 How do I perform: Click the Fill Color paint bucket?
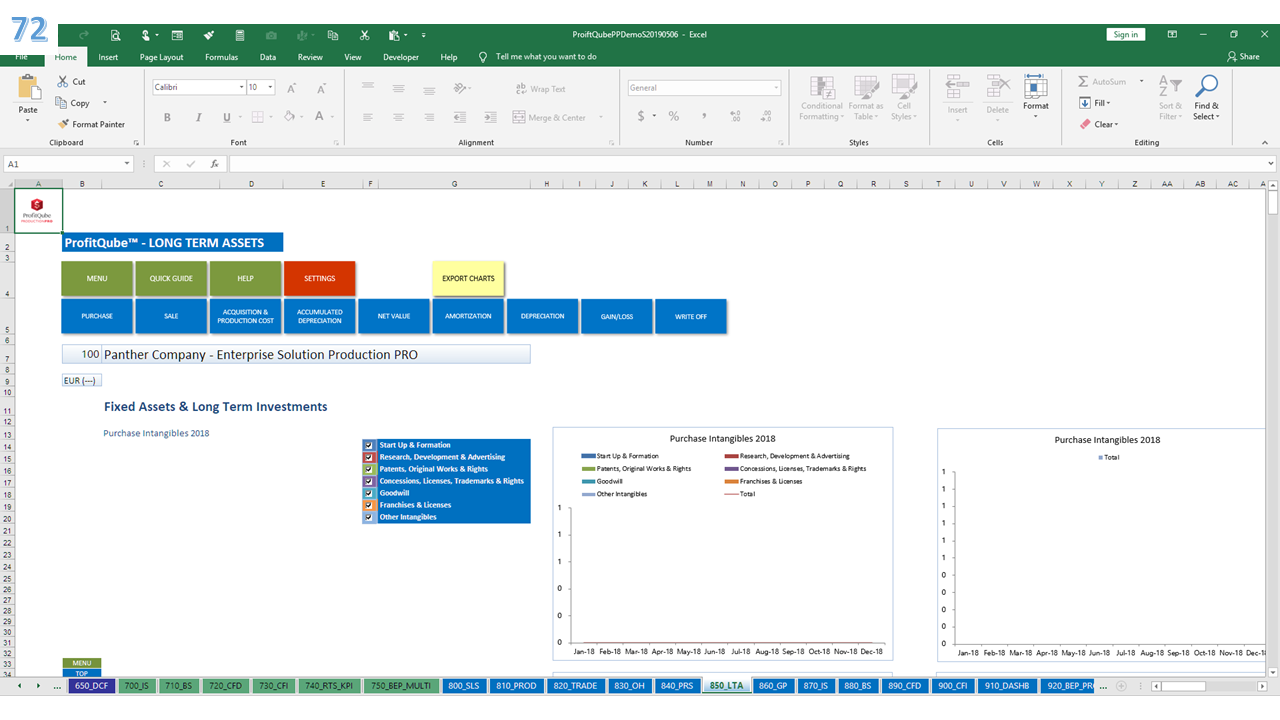[x=288, y=117]
